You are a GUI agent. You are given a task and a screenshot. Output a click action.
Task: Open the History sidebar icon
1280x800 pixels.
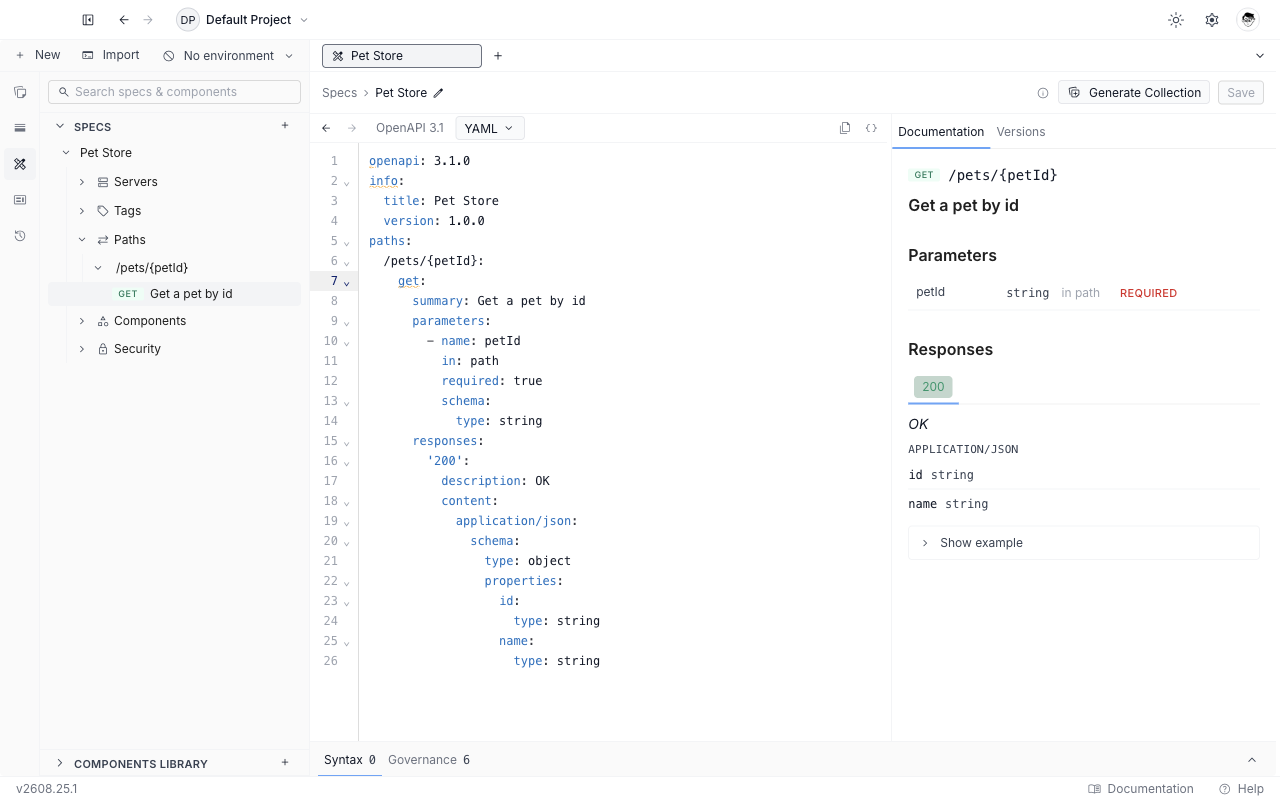click(20, 236)
